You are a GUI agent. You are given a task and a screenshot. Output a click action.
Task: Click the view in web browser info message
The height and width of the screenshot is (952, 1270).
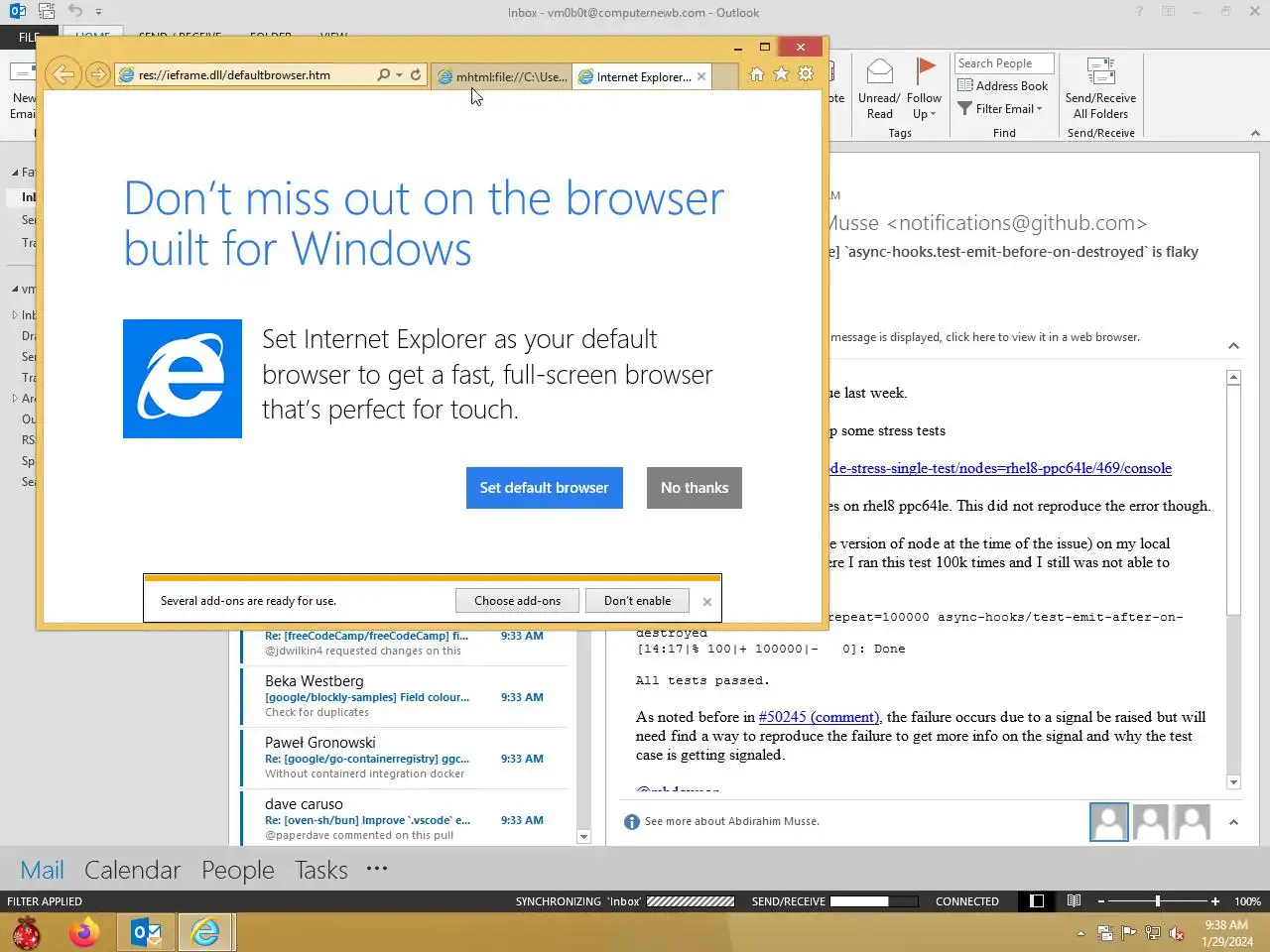click(985, 337)
